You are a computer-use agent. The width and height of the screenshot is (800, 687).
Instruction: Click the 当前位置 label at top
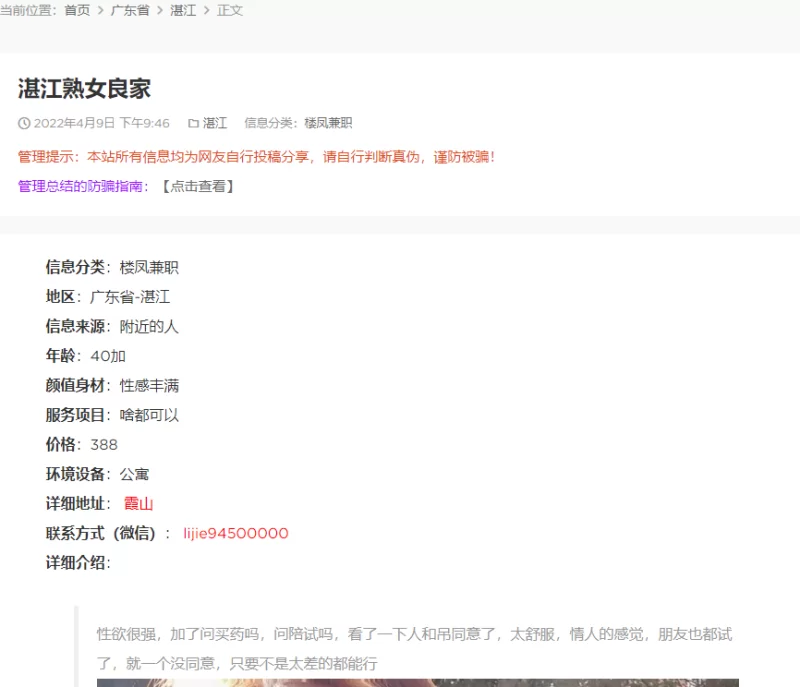click(28, 10)
